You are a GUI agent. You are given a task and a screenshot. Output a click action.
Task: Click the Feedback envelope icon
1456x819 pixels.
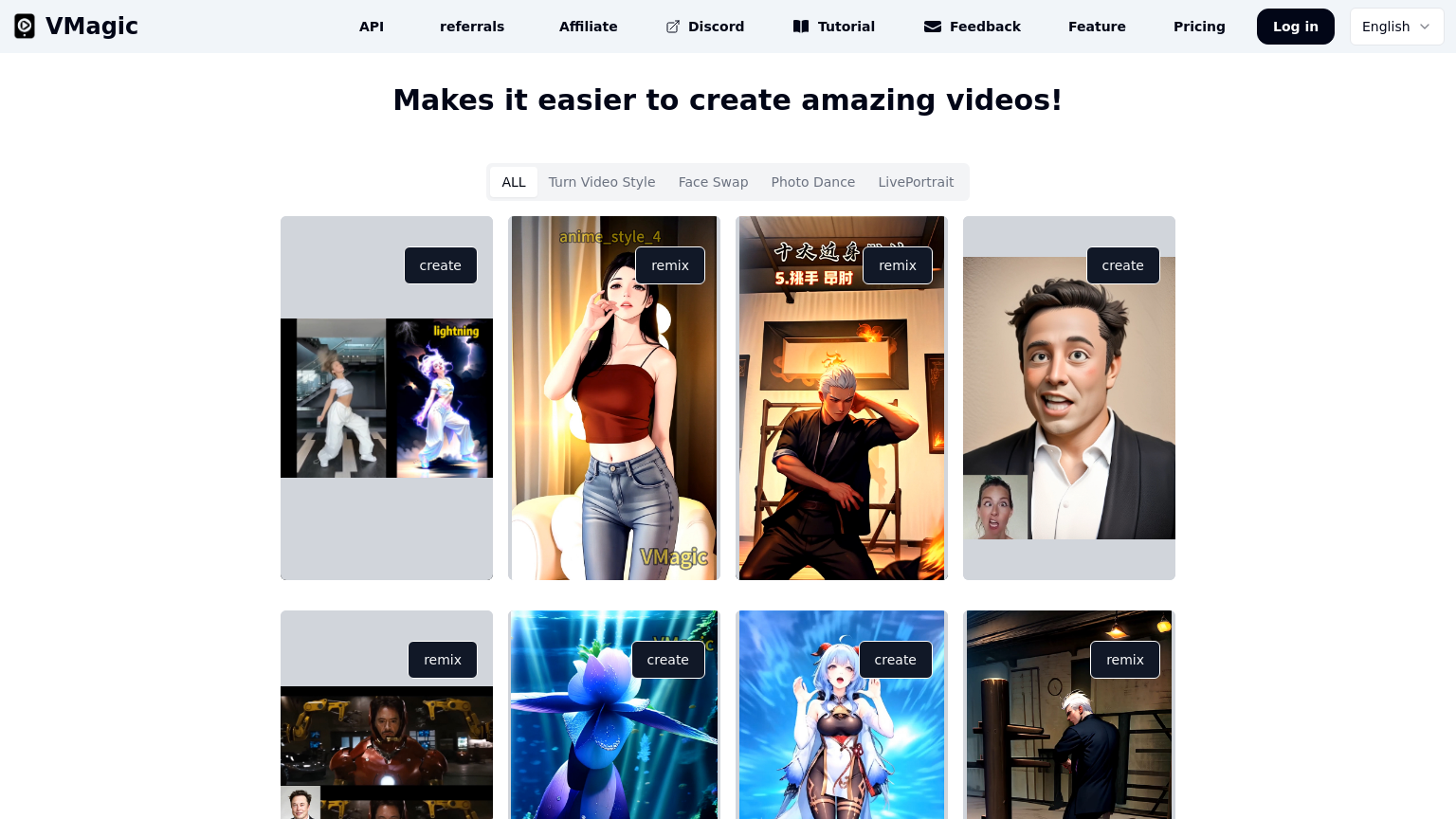click(933, 27)
